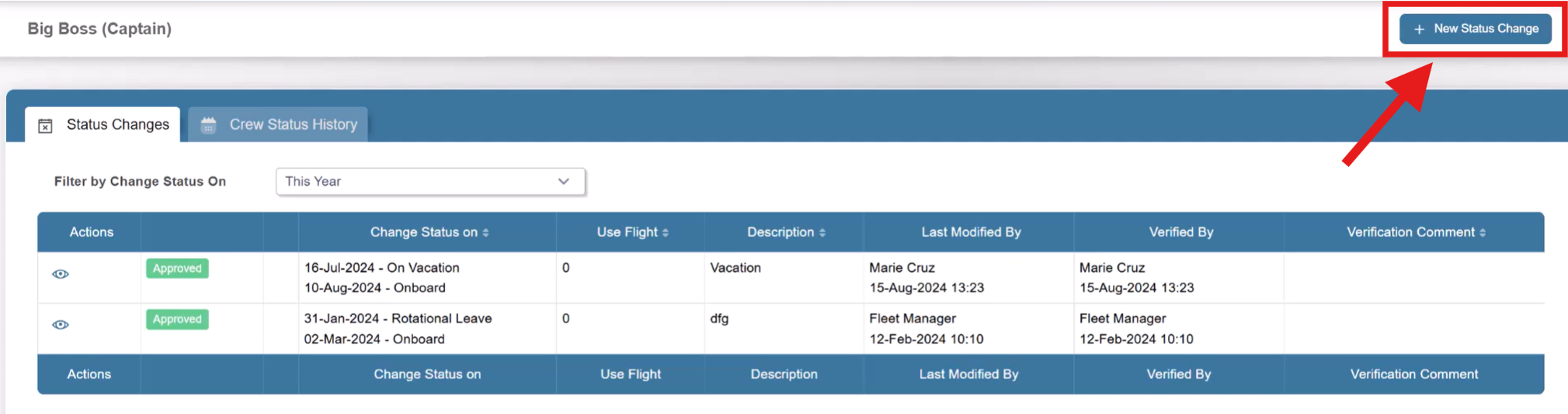The height and width of the screenshot is (414, 1568).
Task: Click the Big Boss (Captain) heading
Action: pos(99,29)
